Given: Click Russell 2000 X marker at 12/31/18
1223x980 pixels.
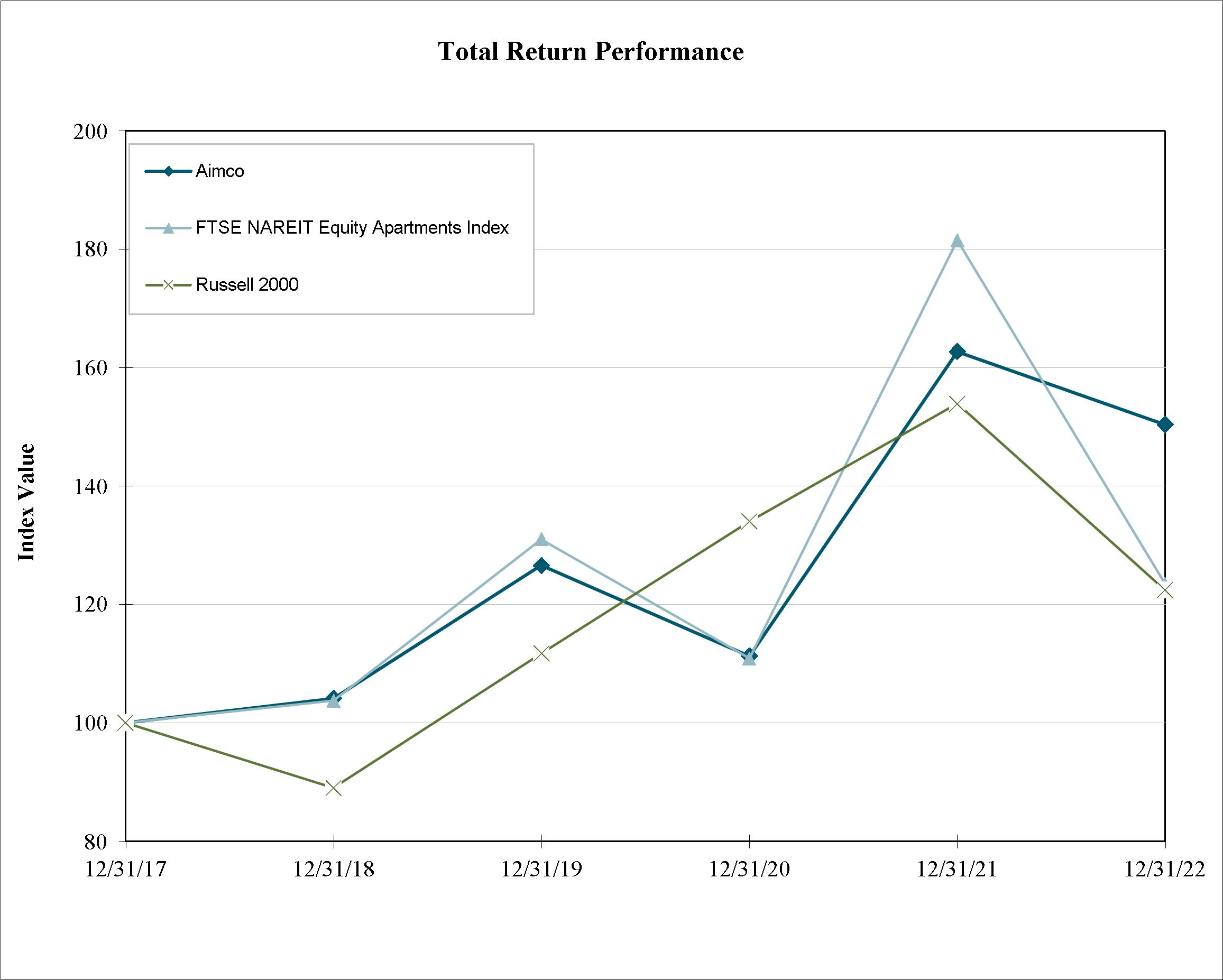Looking at the screenshot, I should tap(334, 788).
